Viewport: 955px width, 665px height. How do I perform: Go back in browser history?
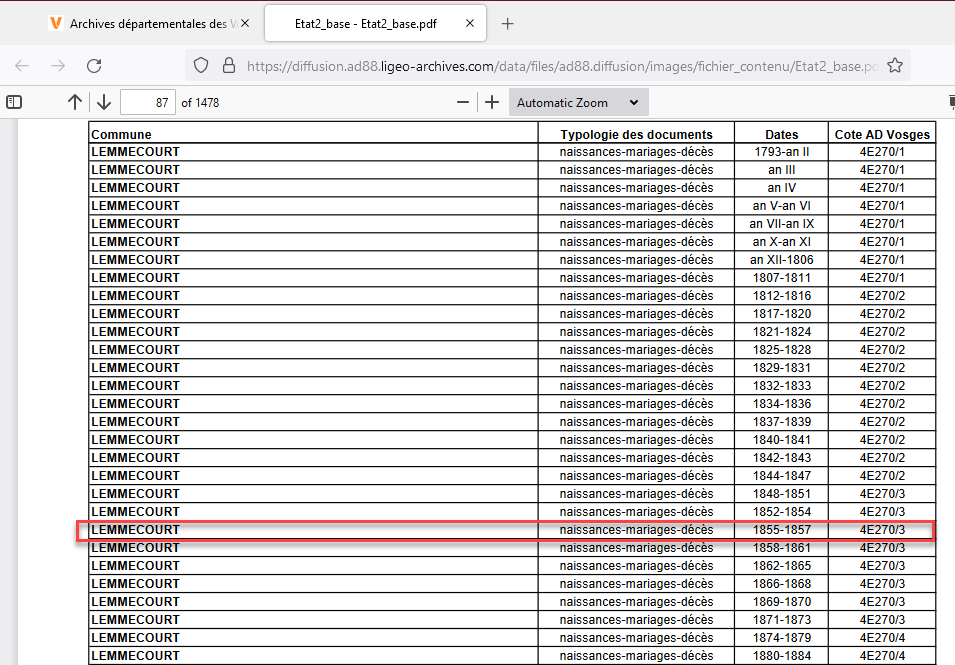pos(22,66)
